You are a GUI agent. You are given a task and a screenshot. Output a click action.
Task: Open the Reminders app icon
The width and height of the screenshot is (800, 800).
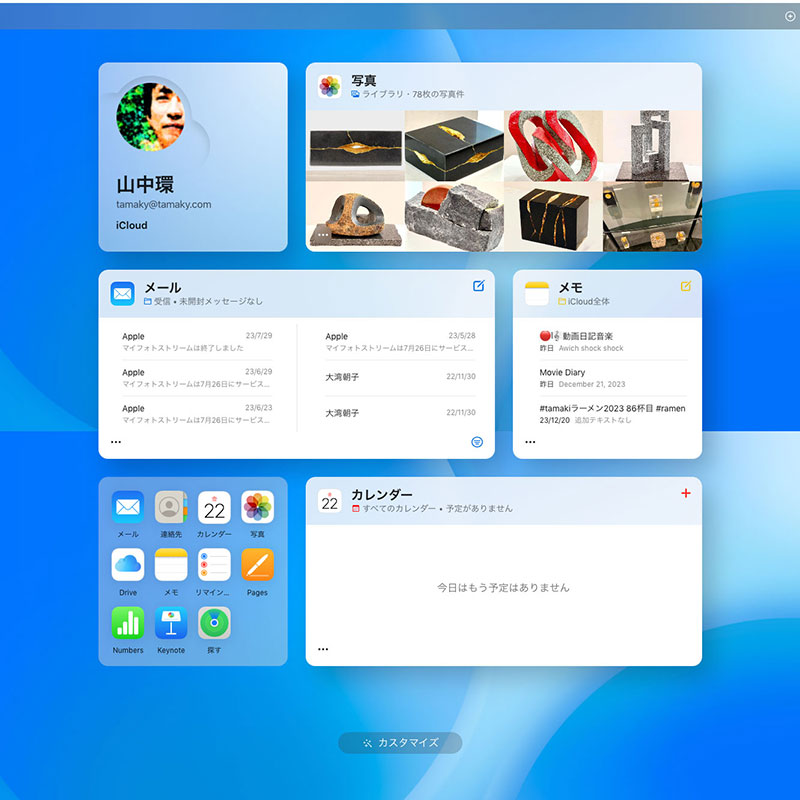(x=214, y=565)
